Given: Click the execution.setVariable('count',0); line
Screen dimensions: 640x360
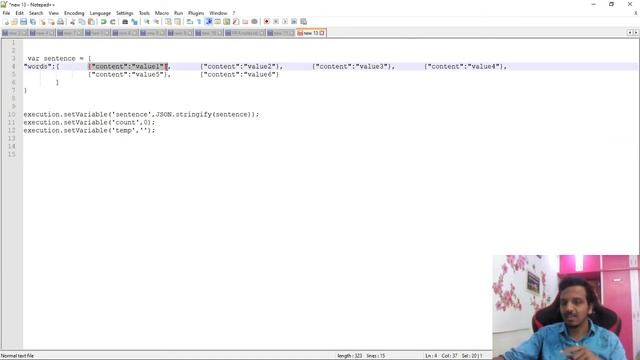Looking at the screenshot, I should 89,122.
